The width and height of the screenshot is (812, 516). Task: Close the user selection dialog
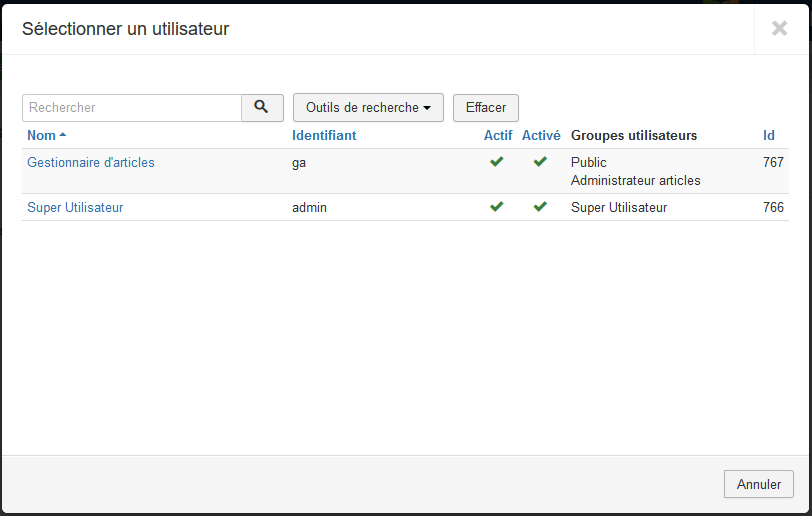tap(779, 29)
